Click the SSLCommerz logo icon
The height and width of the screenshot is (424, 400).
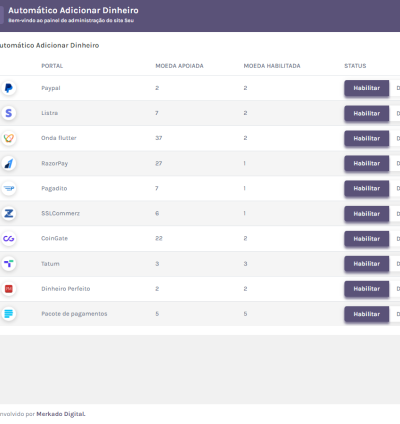coord(9,213)
